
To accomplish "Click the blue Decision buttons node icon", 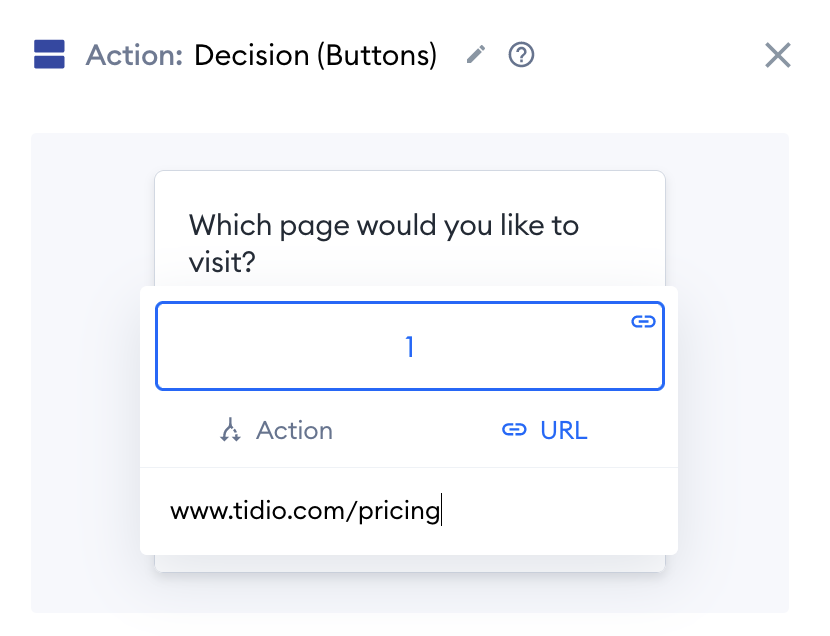I will coord(49,54).
